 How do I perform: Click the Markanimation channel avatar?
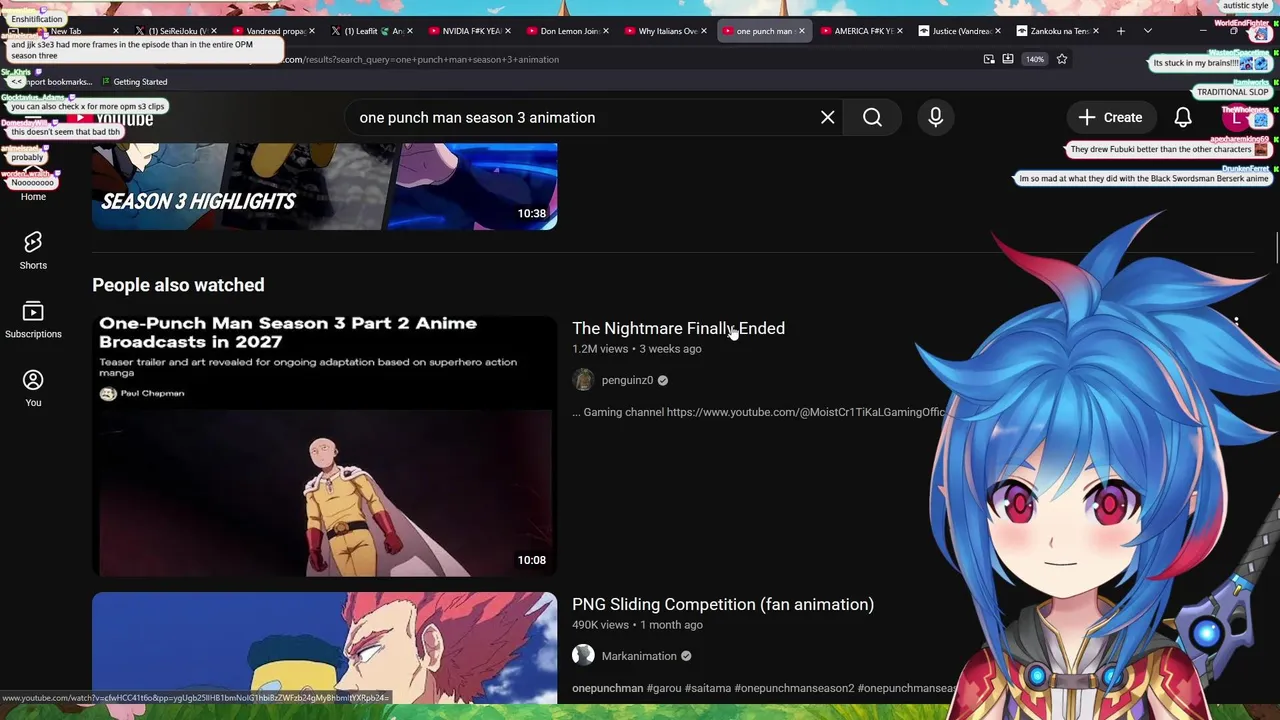click(x=583, y=656)
